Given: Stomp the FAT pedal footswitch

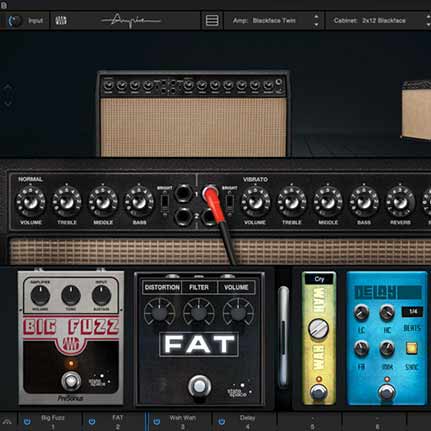Looking at the screenshot, I should 199,386.
